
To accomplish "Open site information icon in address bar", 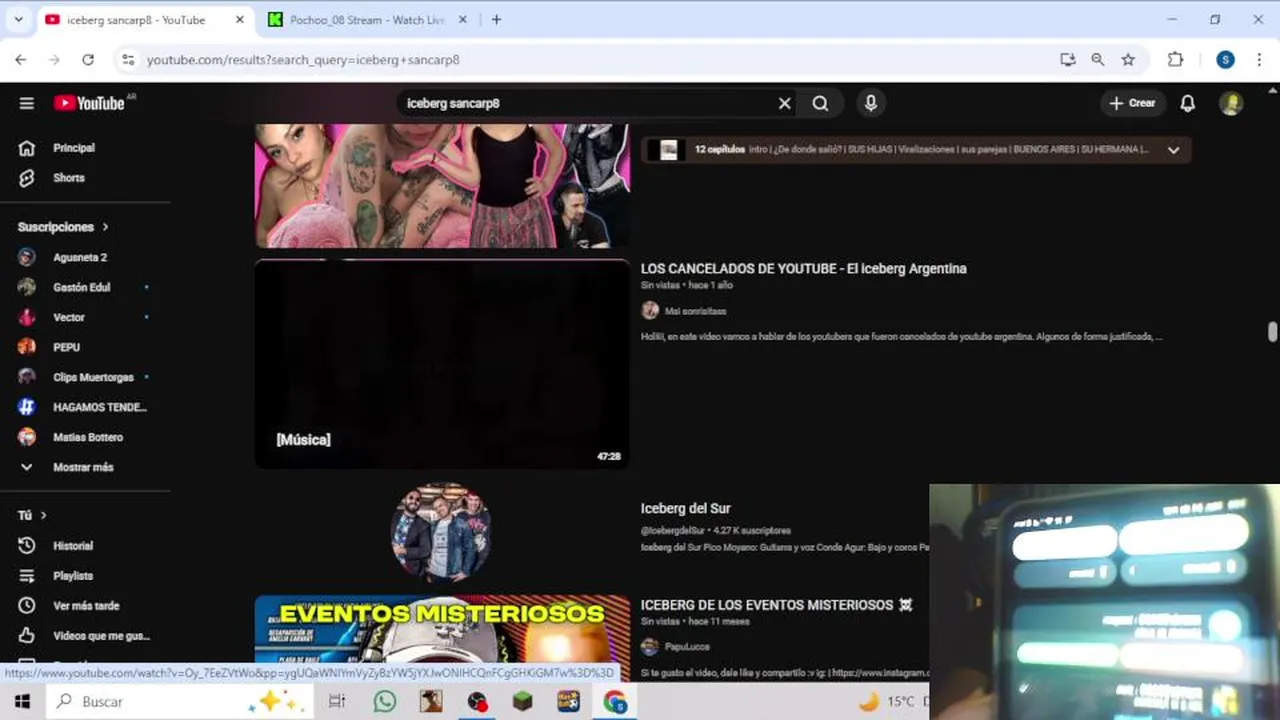I will [x=127, y=60].
